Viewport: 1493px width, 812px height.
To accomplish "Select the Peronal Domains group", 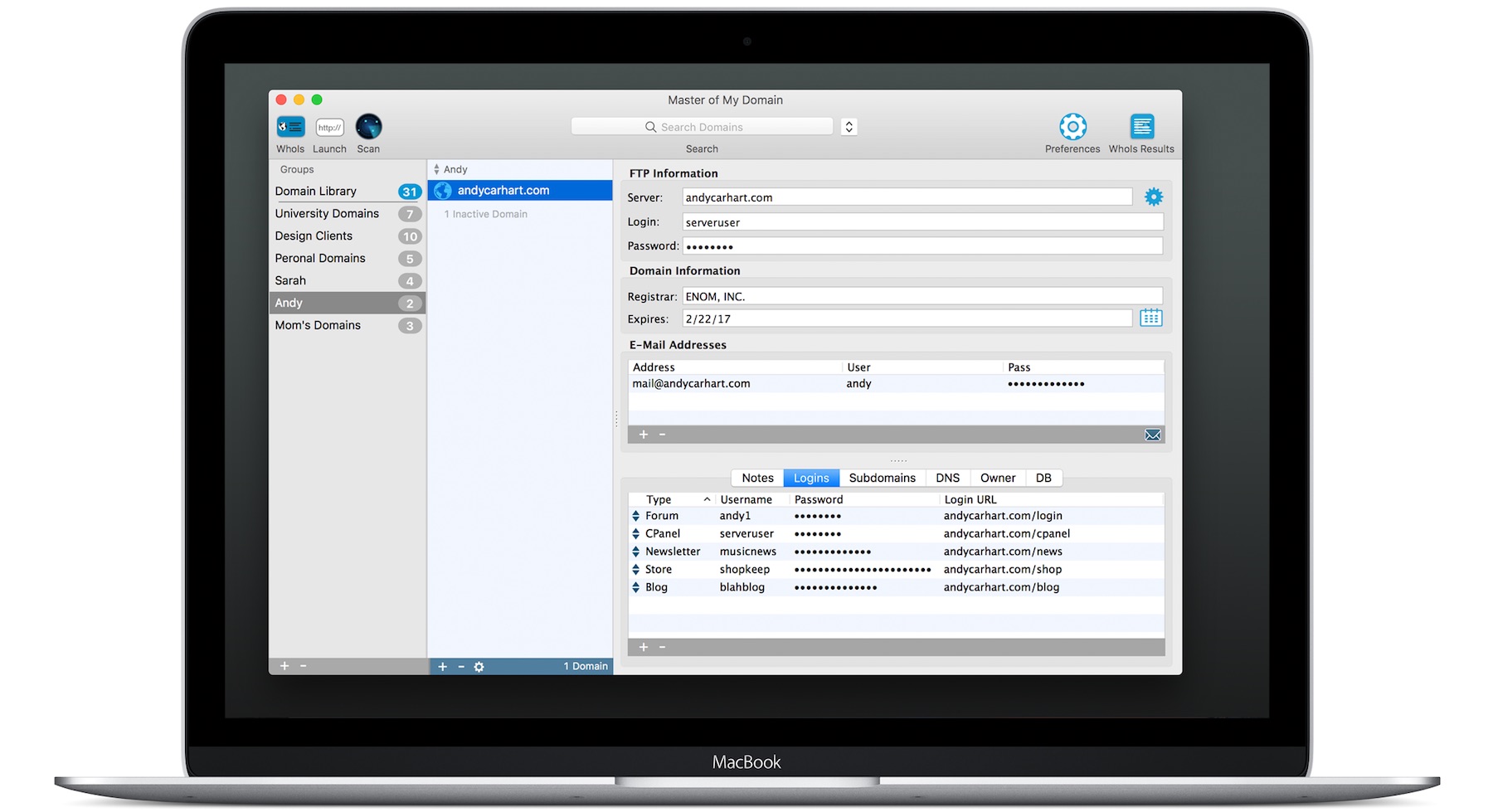I will click(x=348, y=259).
